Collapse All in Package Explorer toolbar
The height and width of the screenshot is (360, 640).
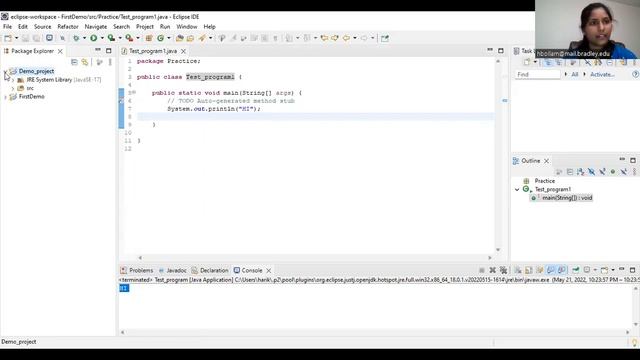click(74, 62)
